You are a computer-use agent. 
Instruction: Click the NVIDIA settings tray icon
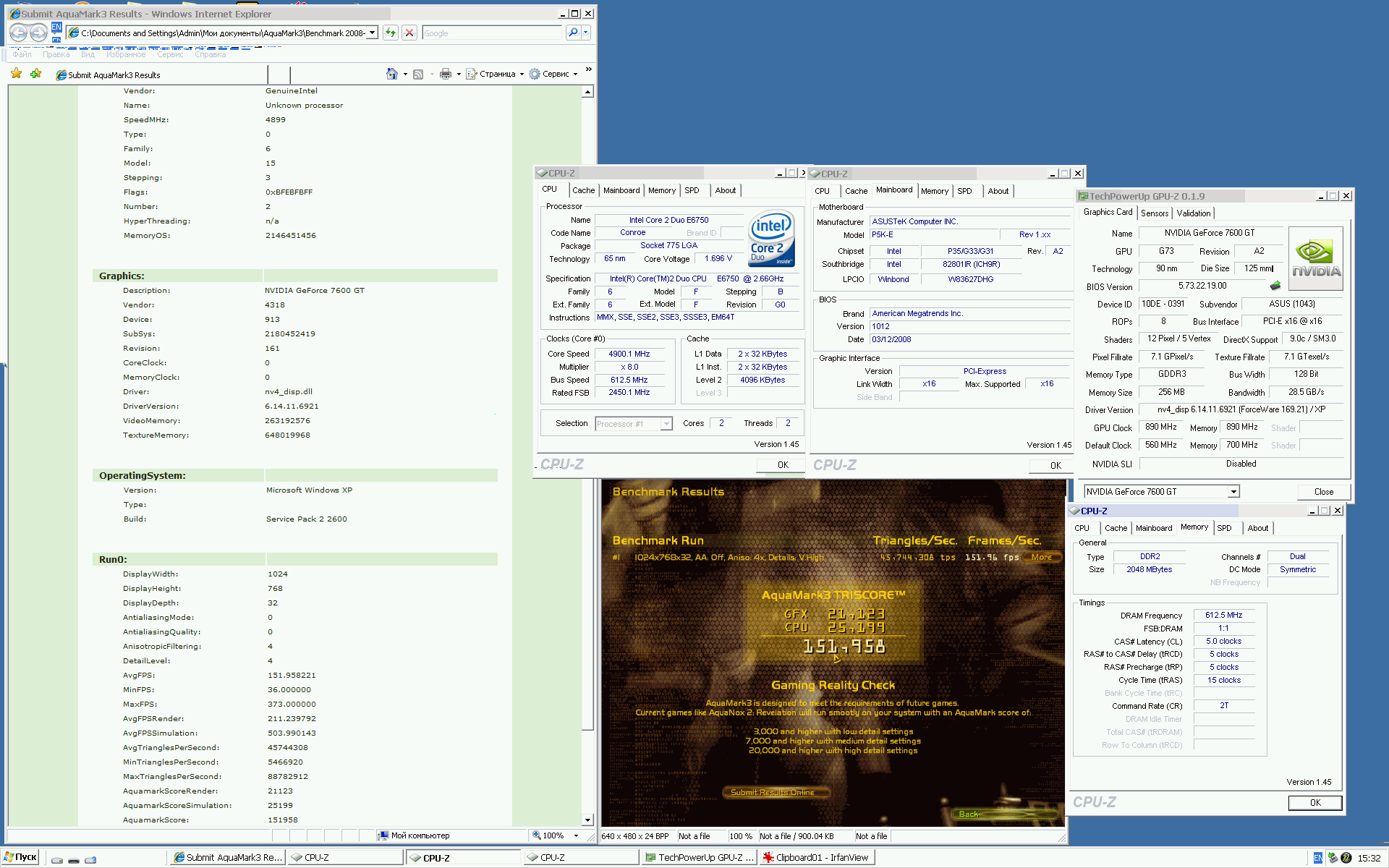click(1346, 858)
